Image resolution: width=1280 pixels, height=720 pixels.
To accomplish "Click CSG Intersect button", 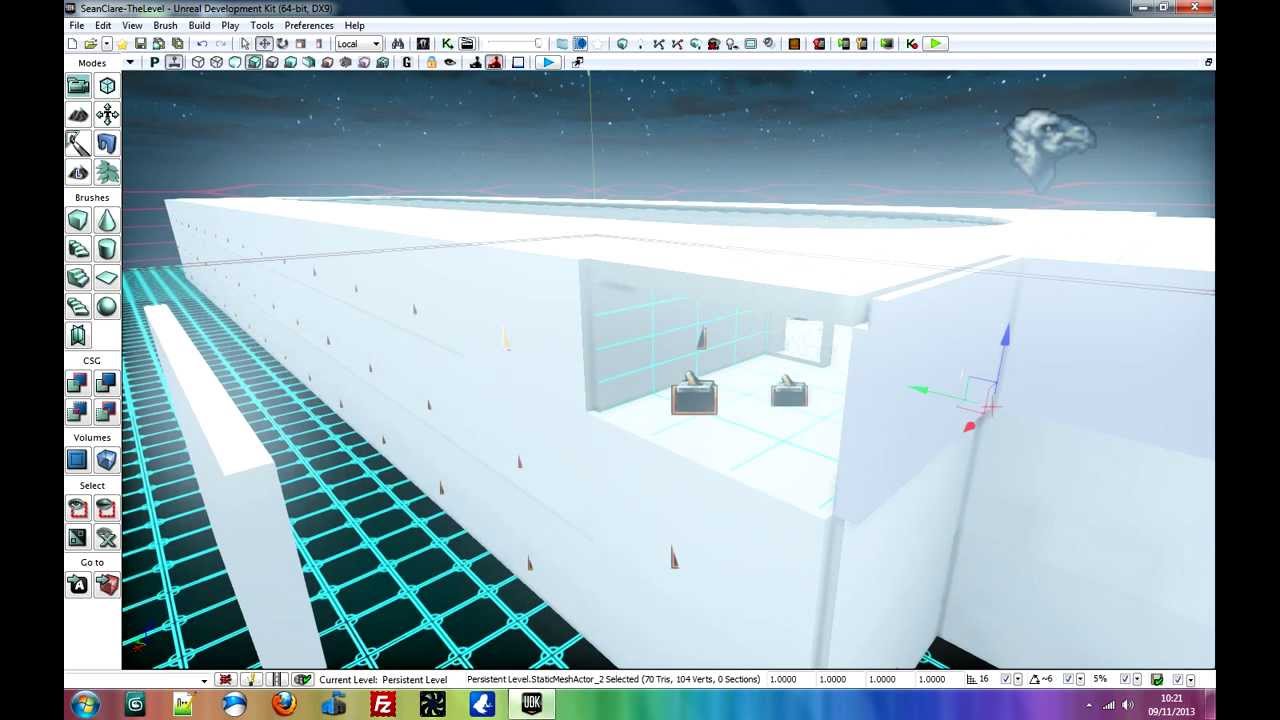I will (x=78, y=412).
